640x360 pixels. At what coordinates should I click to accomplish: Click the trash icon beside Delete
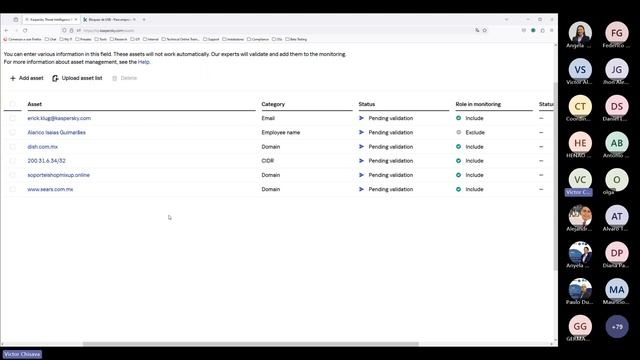coord(114,78)
